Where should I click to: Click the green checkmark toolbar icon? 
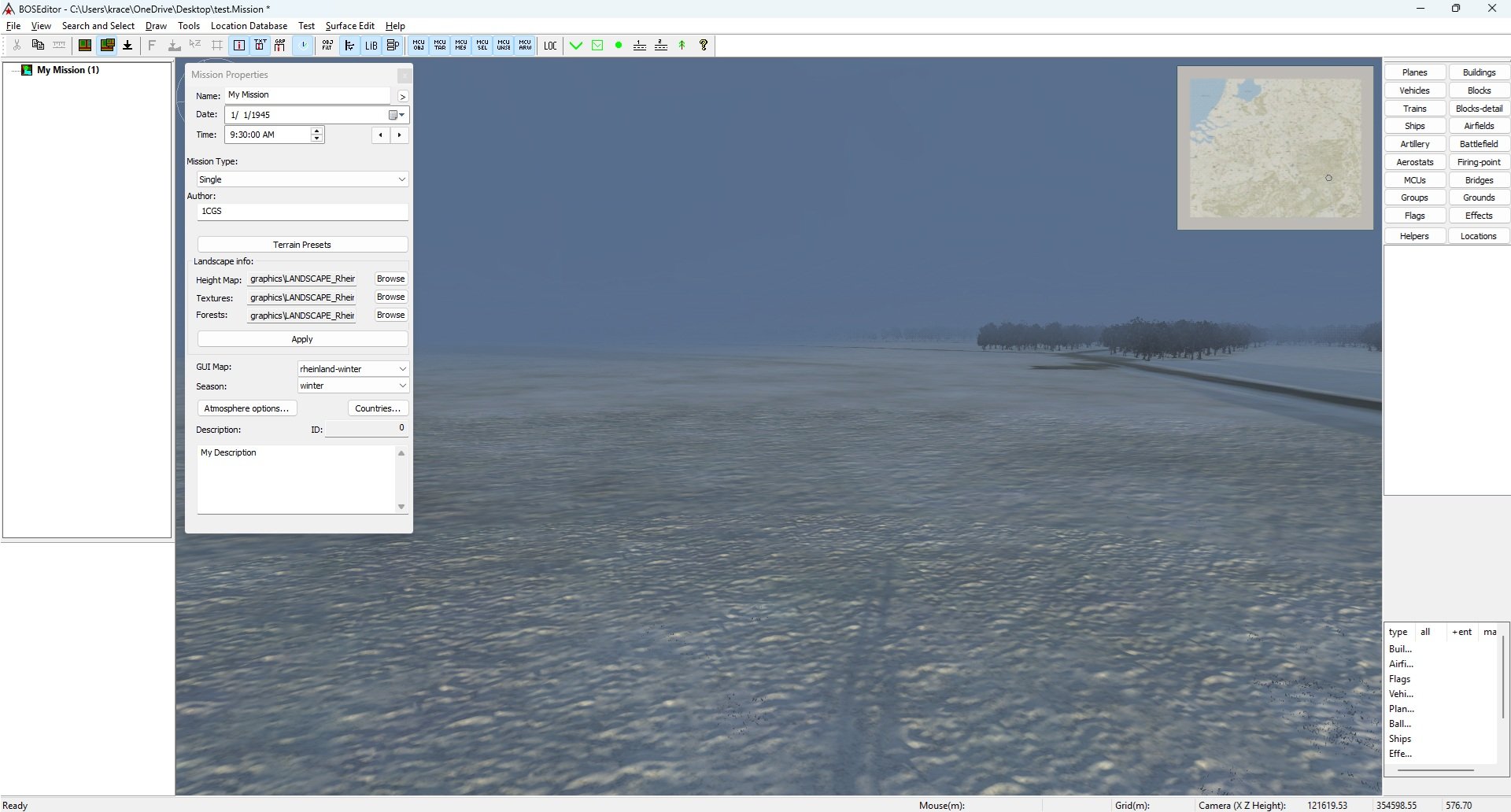click(576, 46)
